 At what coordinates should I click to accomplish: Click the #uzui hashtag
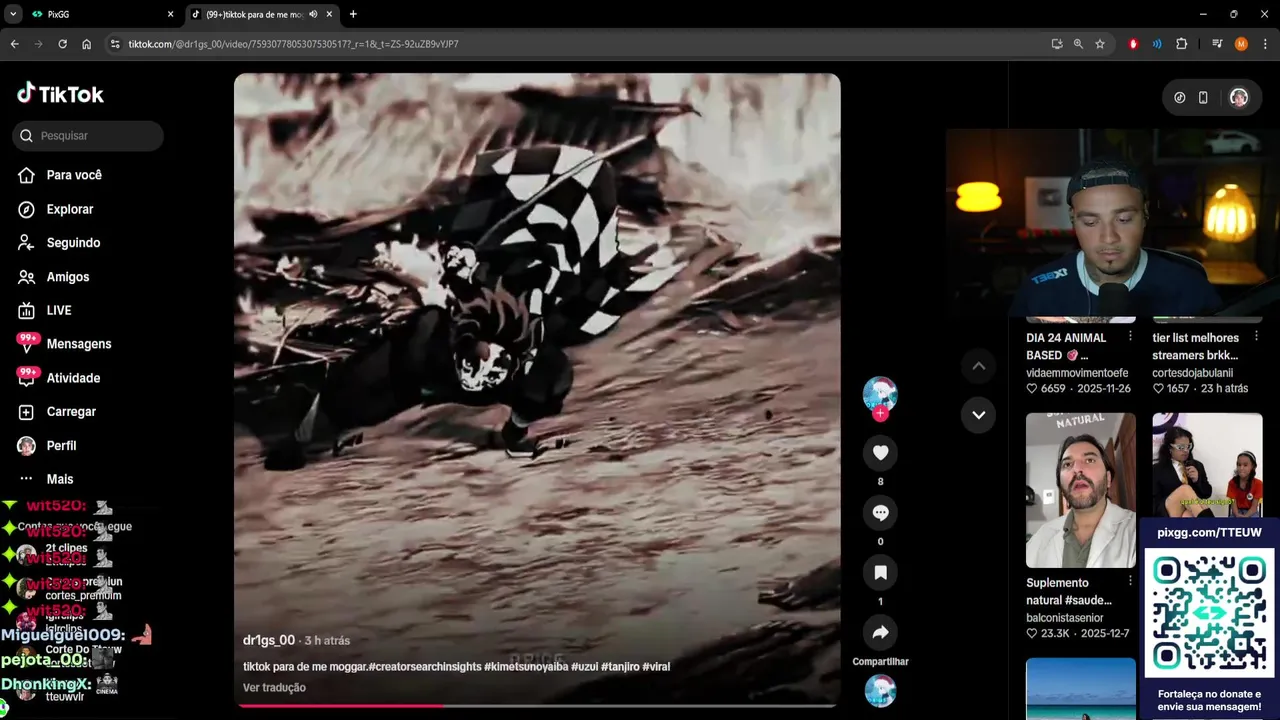click(x=584, y=667)
